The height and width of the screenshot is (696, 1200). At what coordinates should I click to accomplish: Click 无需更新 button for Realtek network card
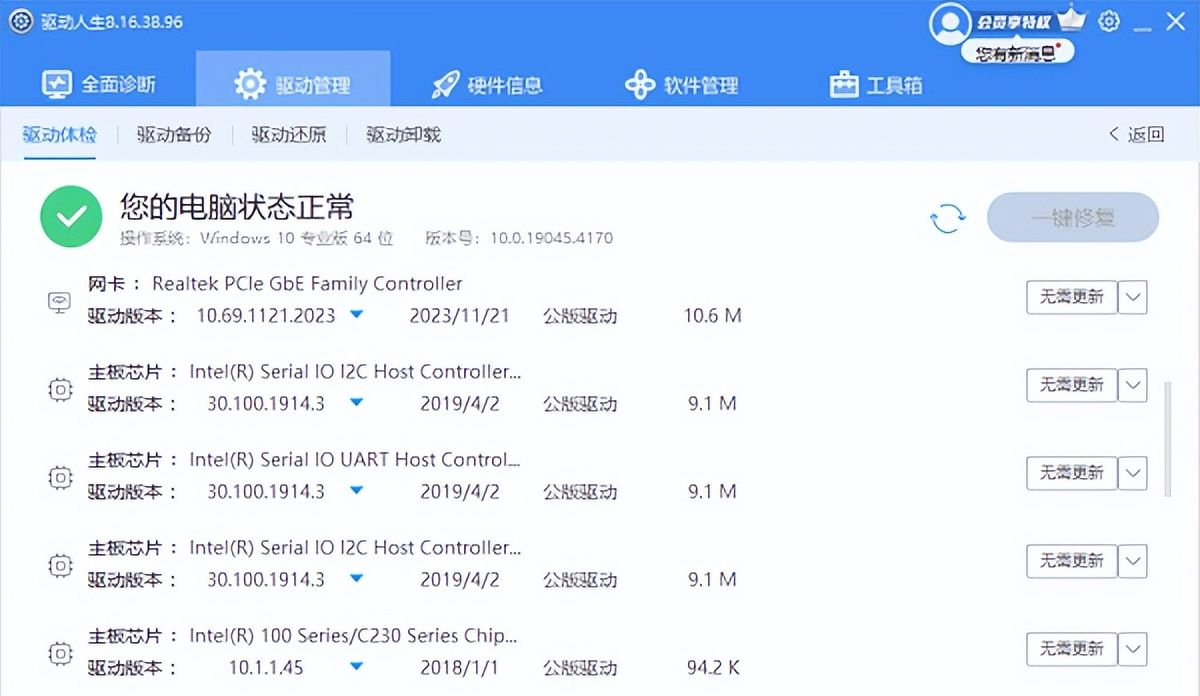coord(1072,297)
